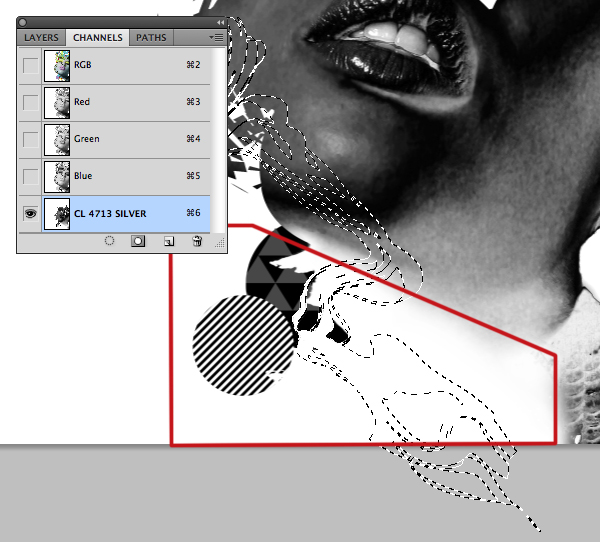Switch to the Layers tab

tap(41, 38)
